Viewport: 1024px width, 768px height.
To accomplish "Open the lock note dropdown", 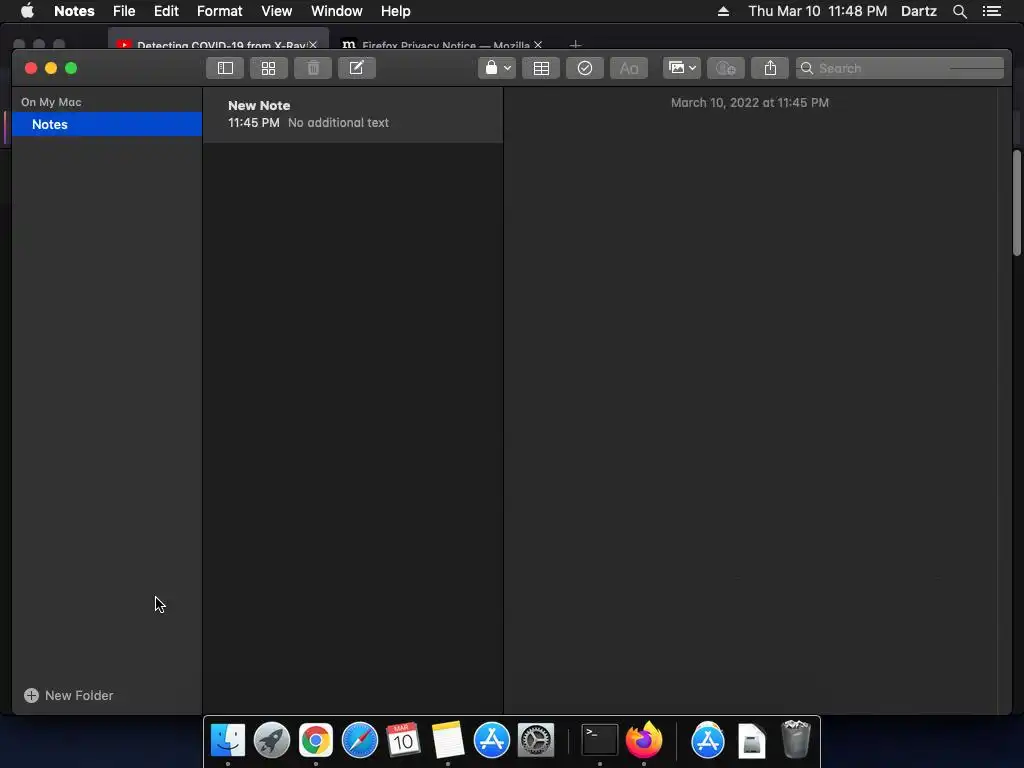I will (x=497, y=68).
